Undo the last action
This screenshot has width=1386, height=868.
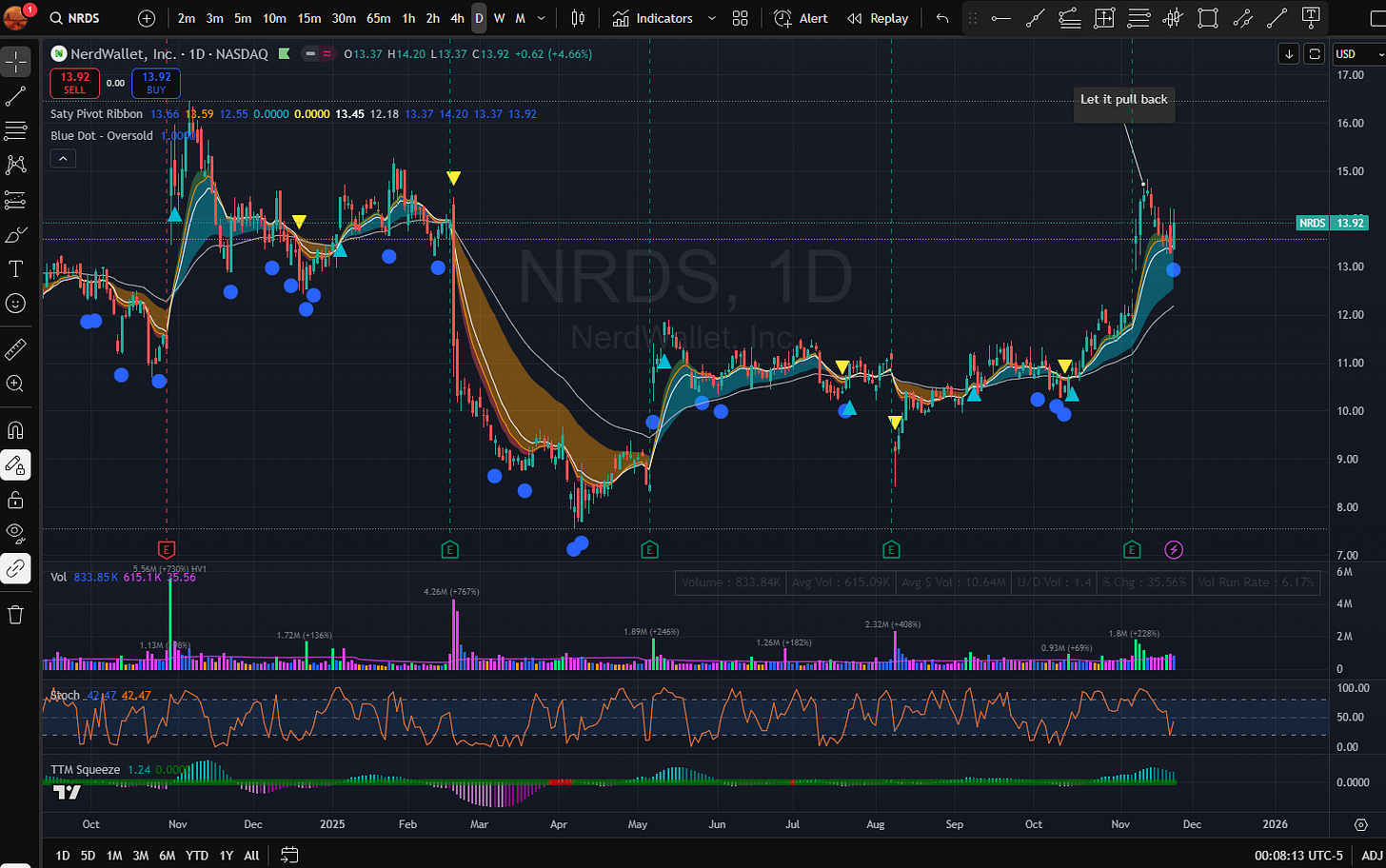click(942, 18)
